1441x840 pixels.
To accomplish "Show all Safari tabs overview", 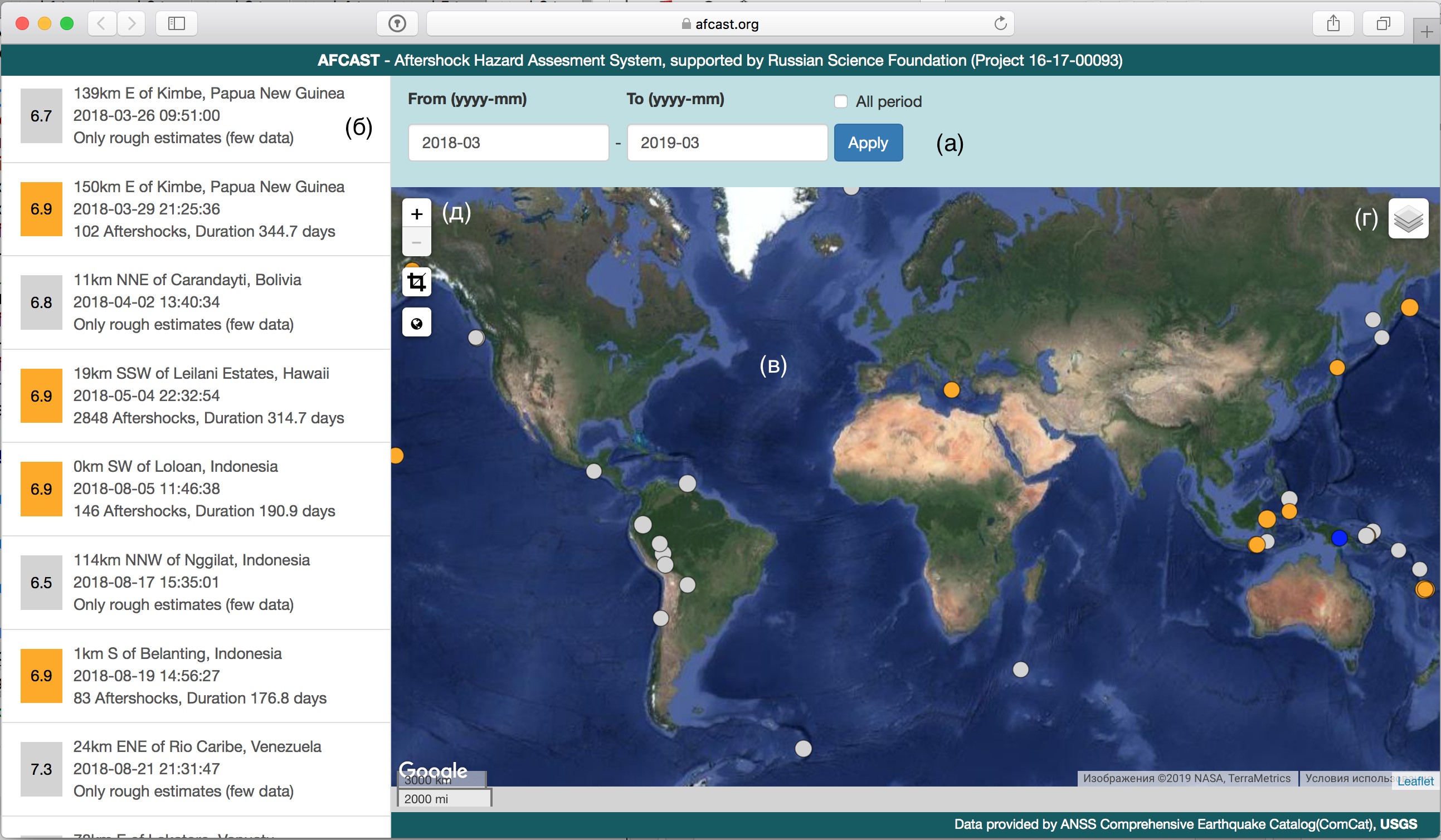I will (x=1382, y=23).
